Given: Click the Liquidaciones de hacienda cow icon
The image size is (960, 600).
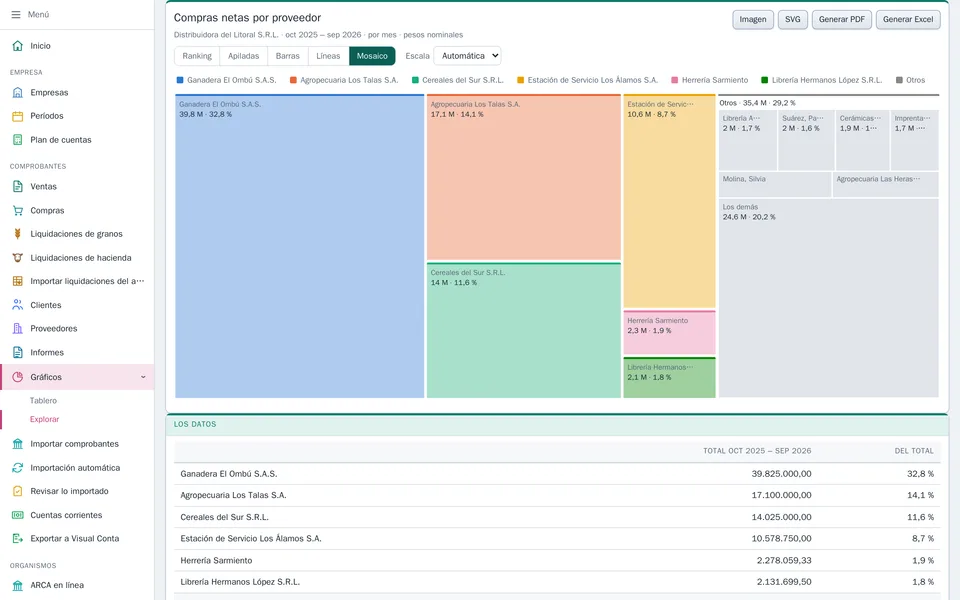Looking at the screenshot, I should pos(18,258).
